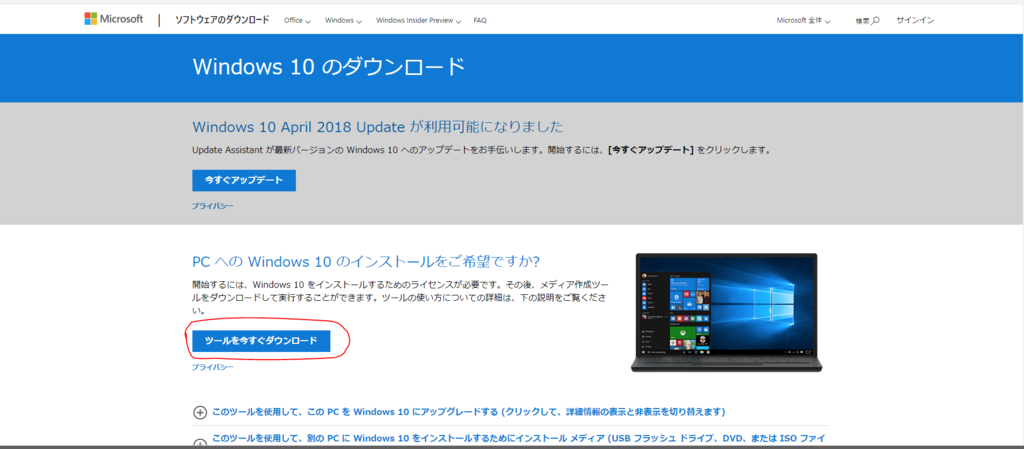This screenshot has width=1024, height=449.
Task: Click the Microsoft logo
Action: pyautogui.click(x=114, y=19)
